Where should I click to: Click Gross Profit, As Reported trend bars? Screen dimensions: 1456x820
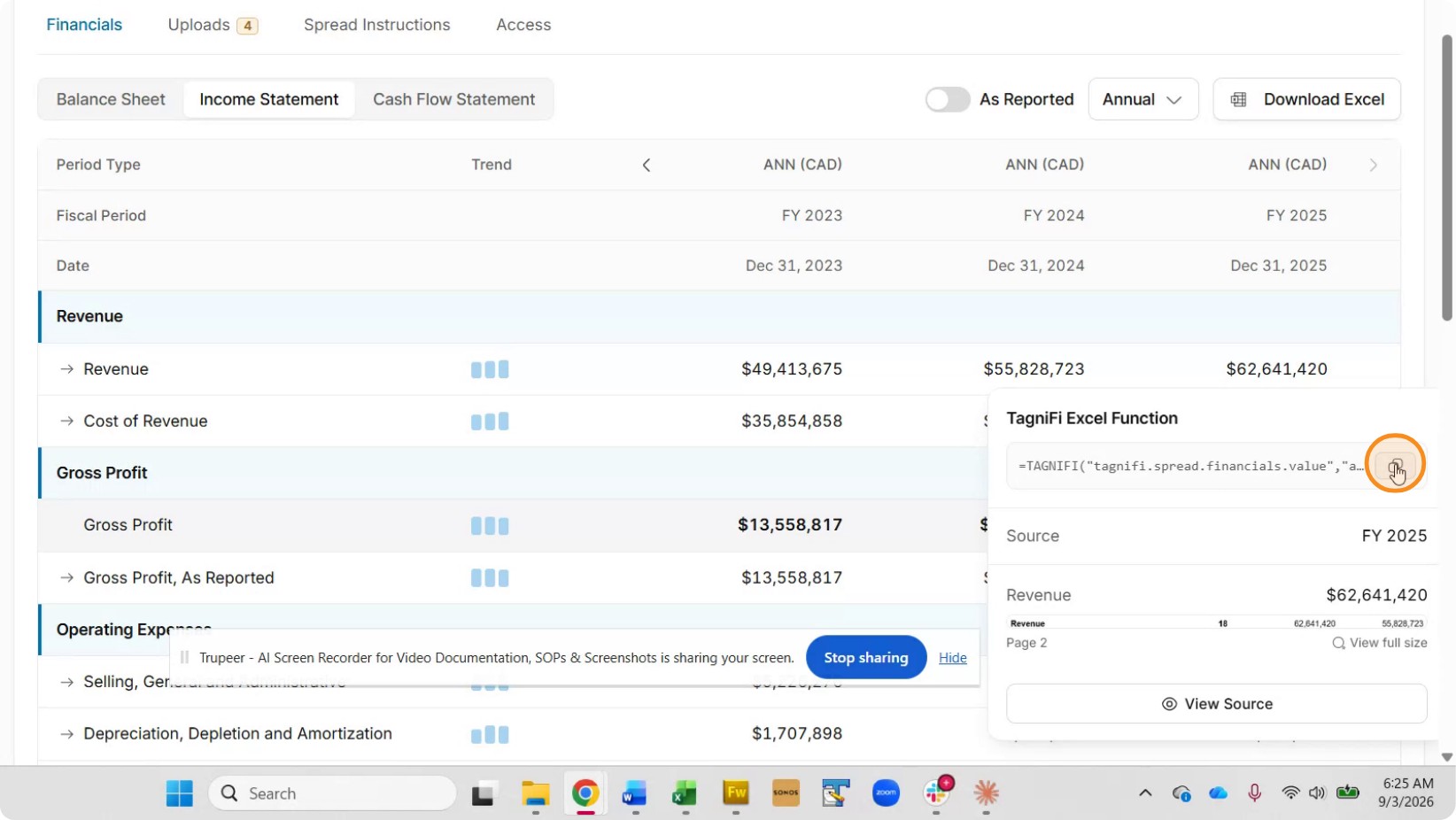point(490,578)
